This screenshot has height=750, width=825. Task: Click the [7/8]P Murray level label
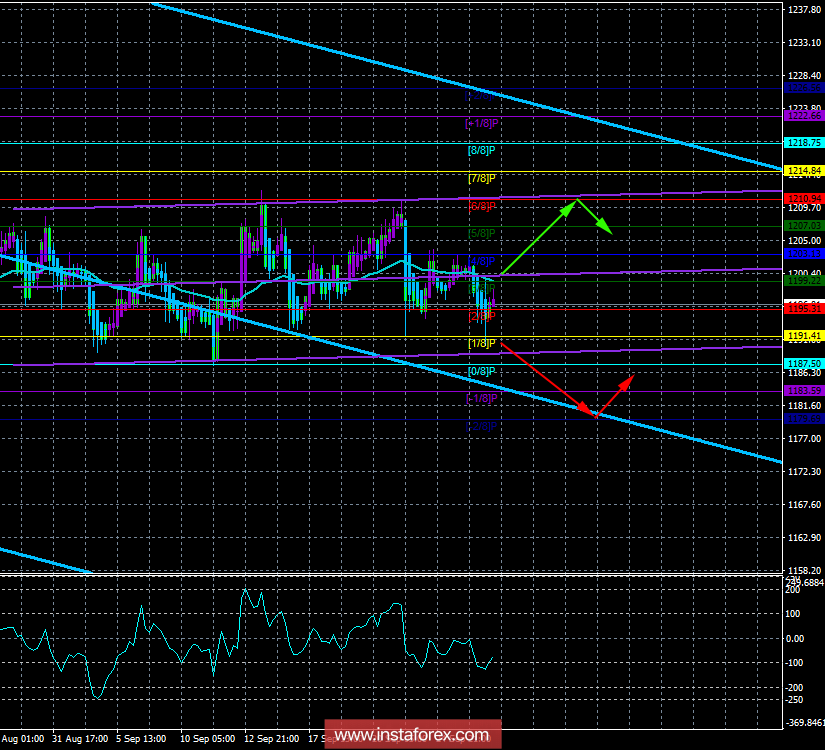click(482, 178)
